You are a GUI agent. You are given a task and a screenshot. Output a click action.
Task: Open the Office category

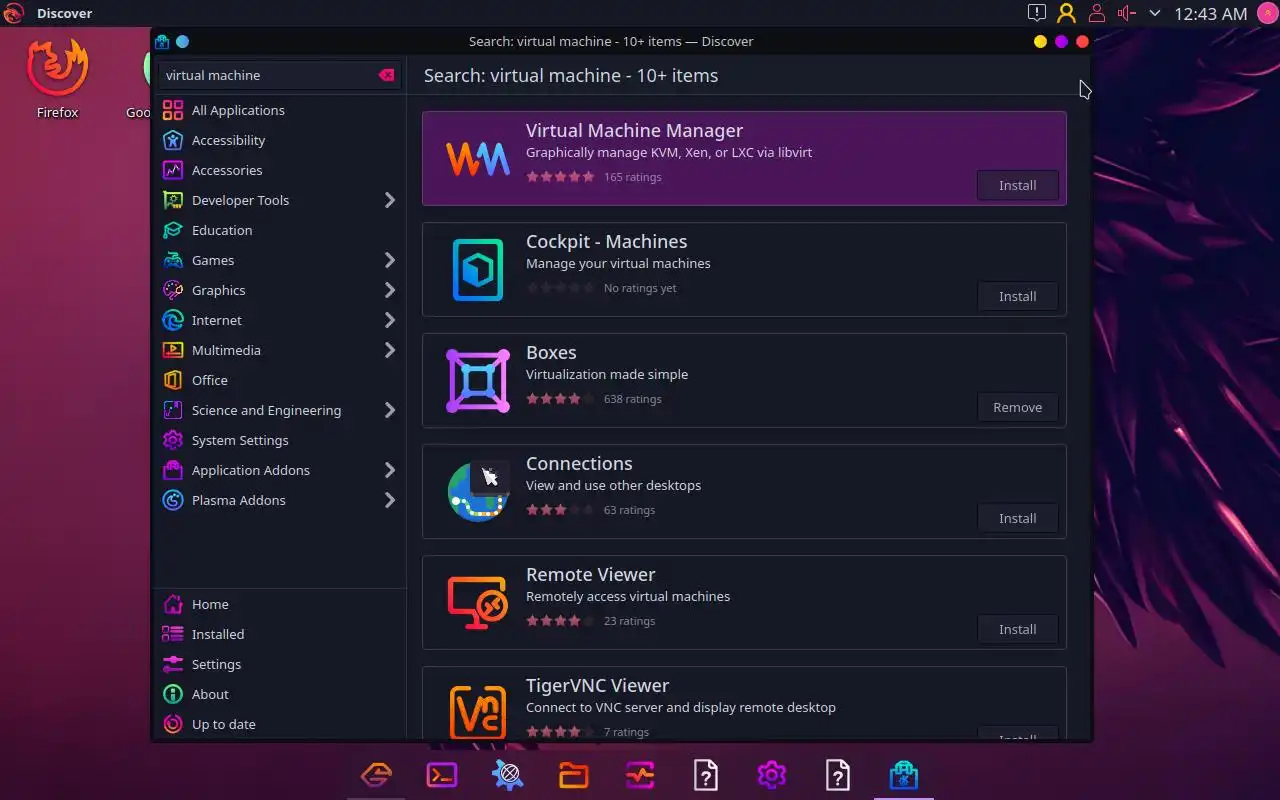[279, 380]
